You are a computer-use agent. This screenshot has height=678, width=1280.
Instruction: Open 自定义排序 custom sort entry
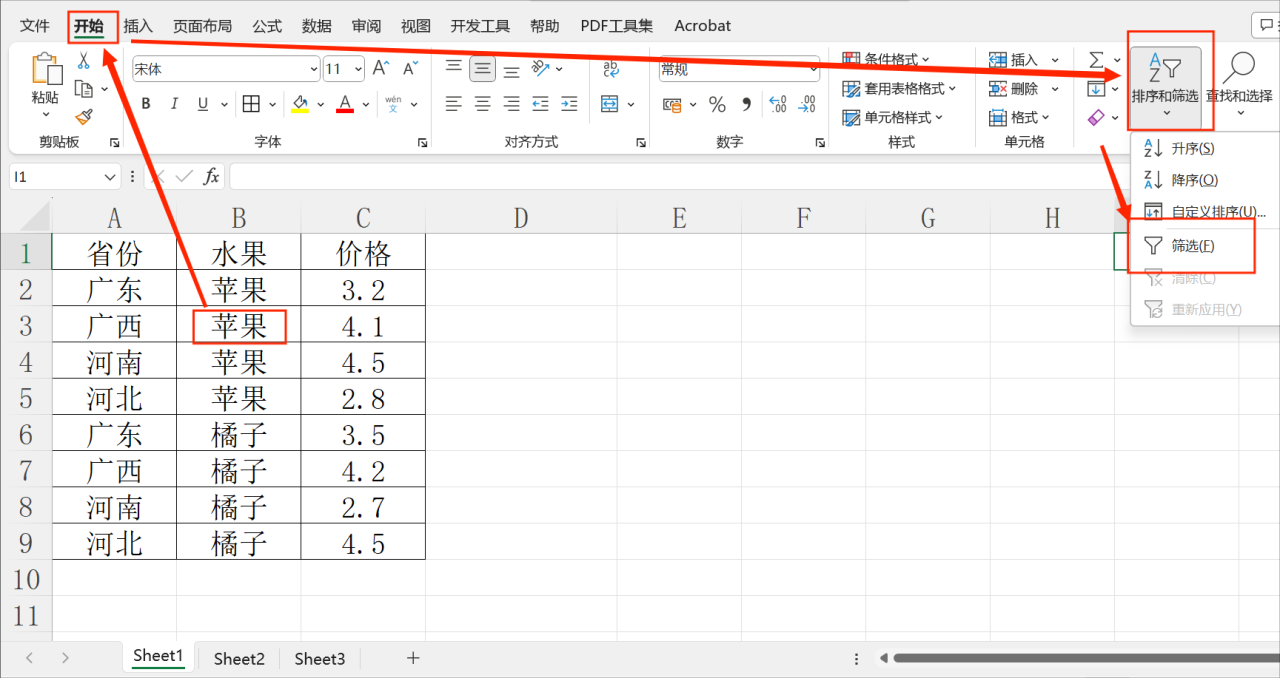[1205, 212]
